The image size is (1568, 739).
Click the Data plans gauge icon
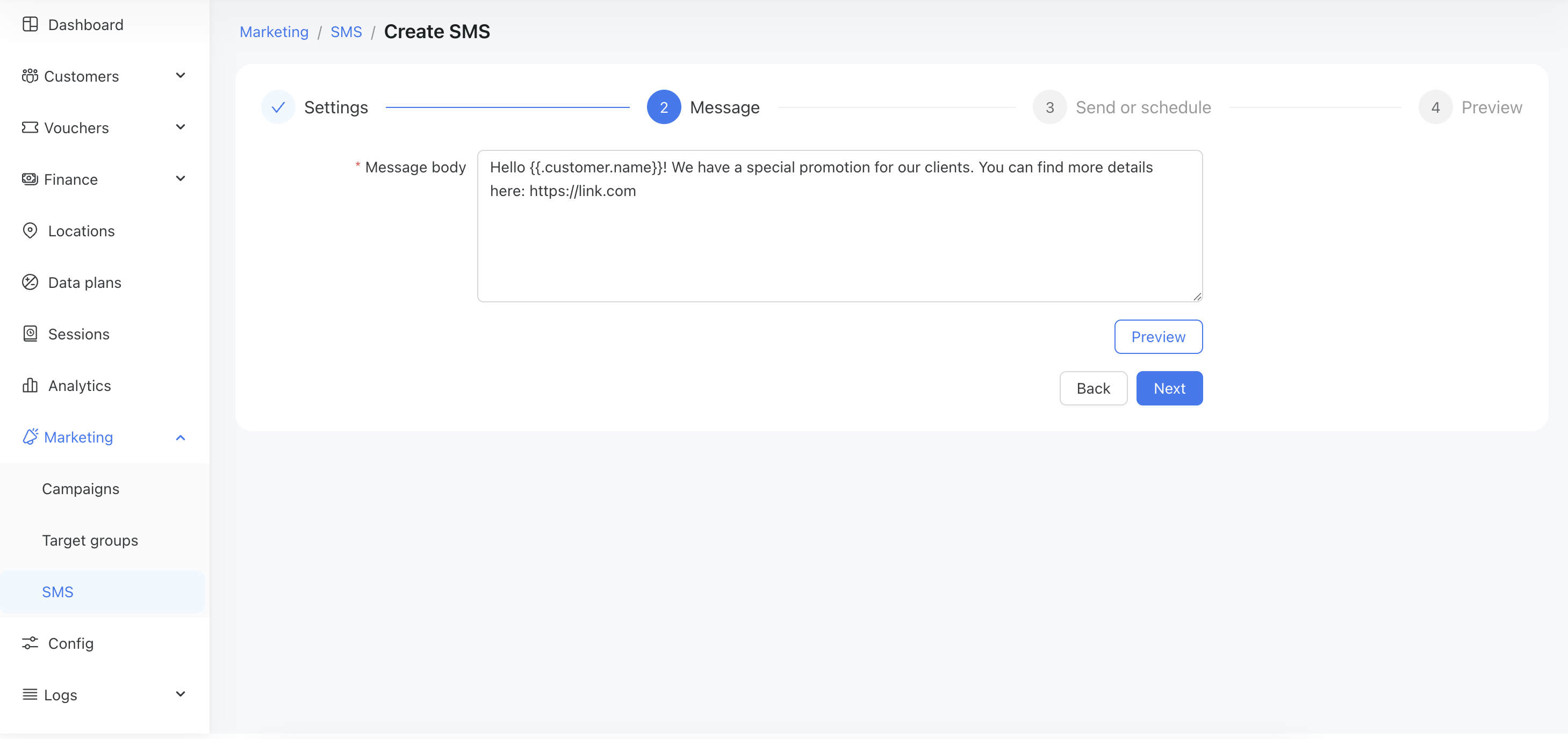[x=30, y=282]
